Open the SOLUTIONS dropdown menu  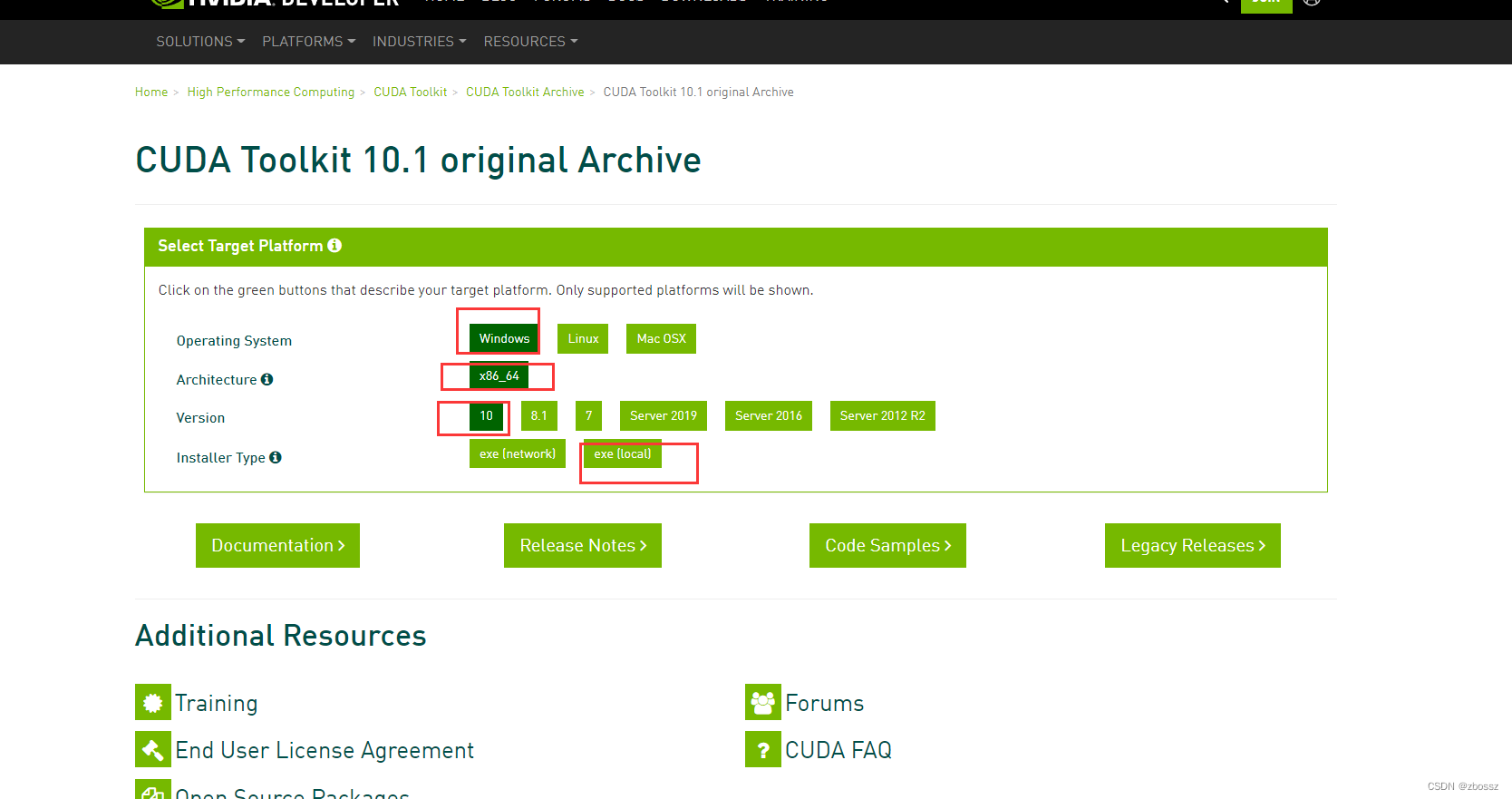(x=200, y=42)
